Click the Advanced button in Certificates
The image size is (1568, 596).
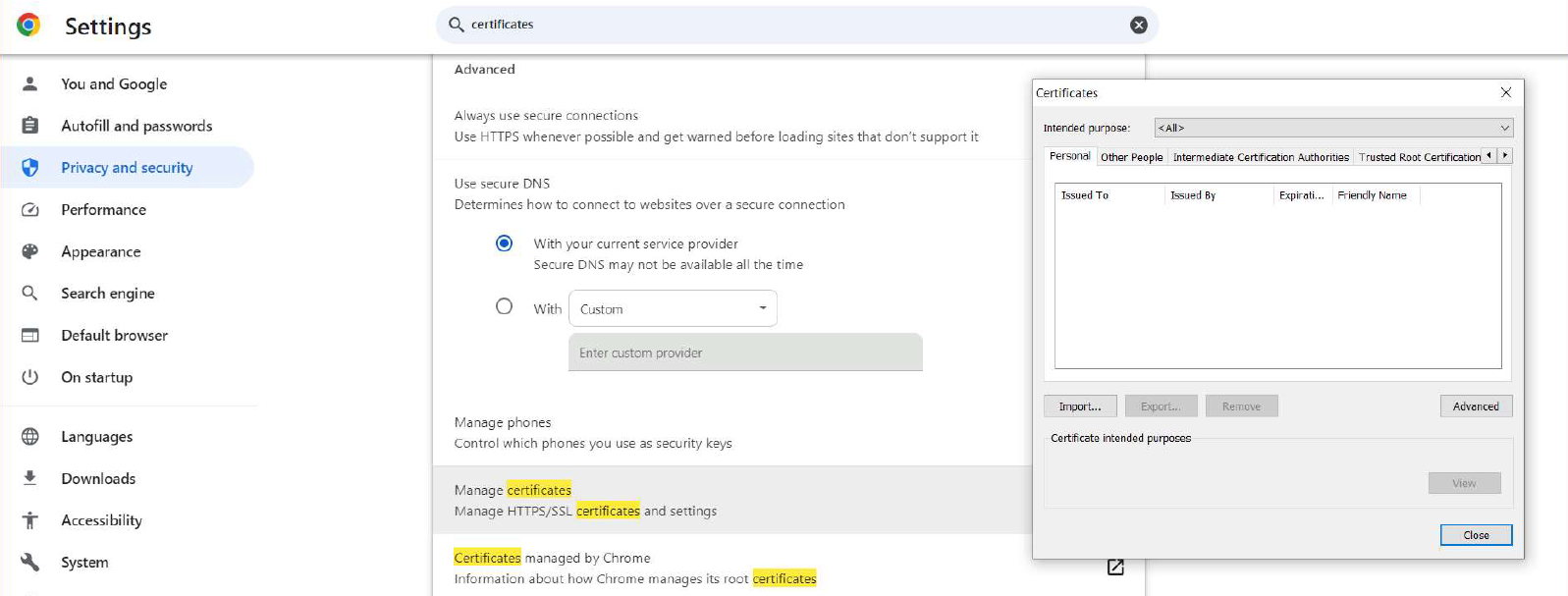1475,406
